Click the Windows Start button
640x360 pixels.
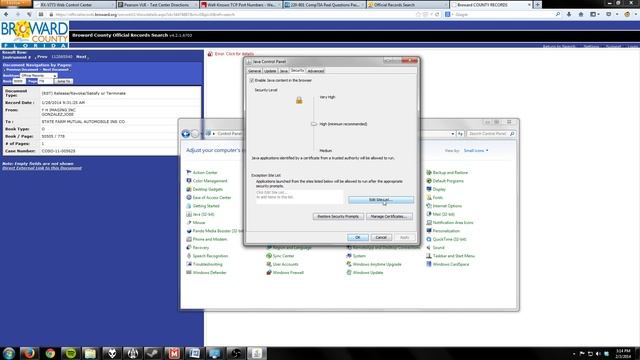tap(9, 353)
